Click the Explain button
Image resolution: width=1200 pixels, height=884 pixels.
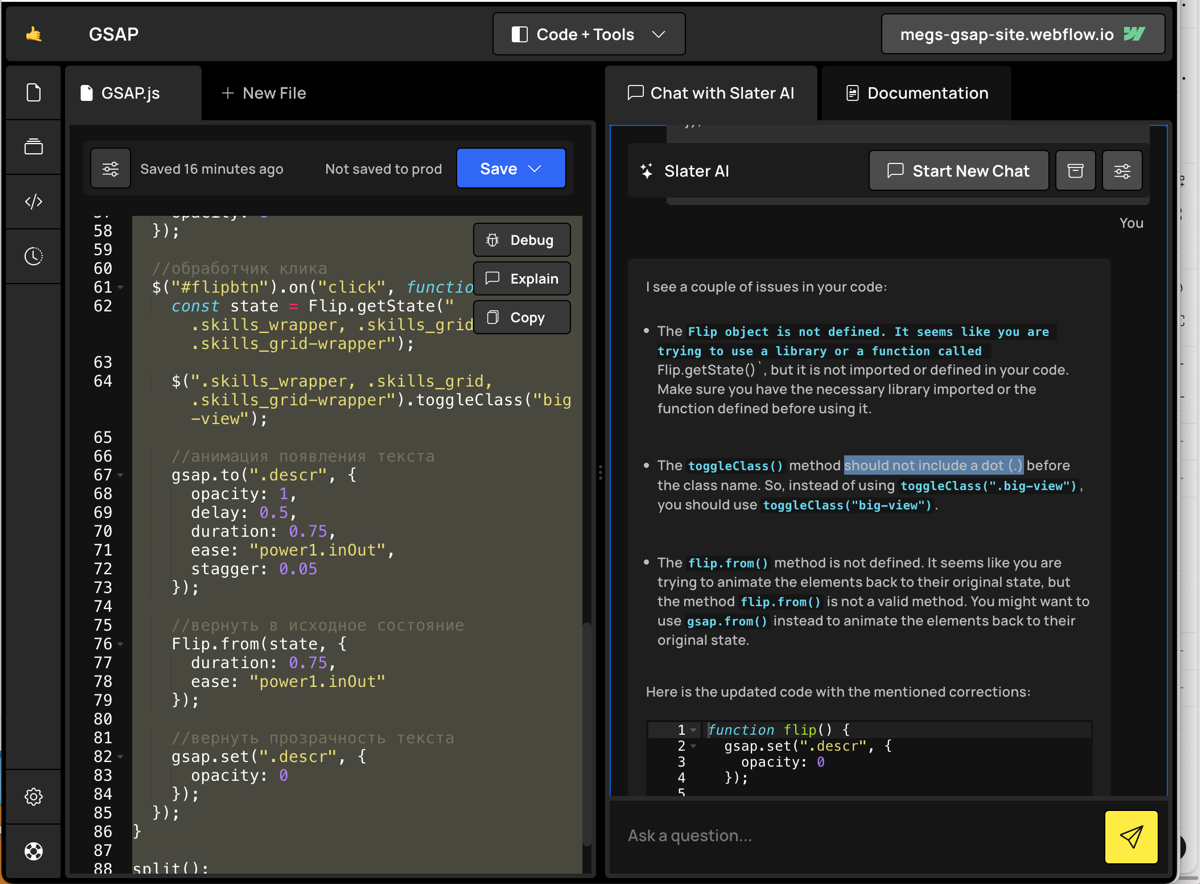(521, 279)
